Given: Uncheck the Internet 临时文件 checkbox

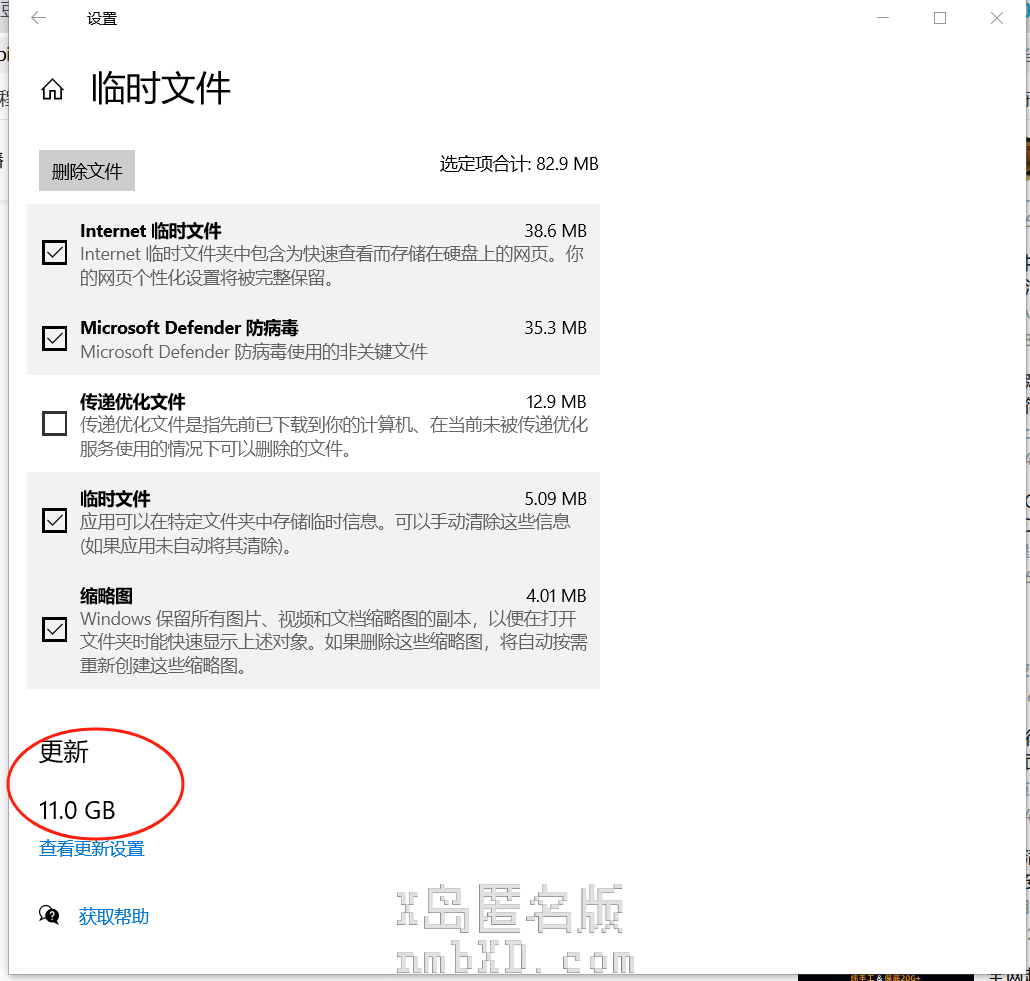Looking at the screenshot, I should [x=55, y=253].
